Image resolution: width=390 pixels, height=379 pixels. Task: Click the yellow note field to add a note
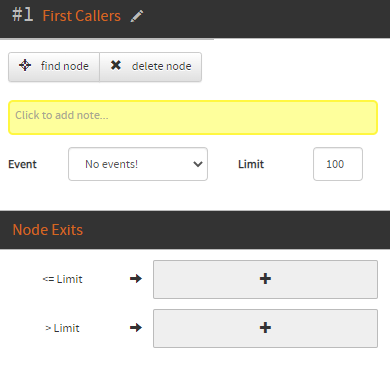193,118
